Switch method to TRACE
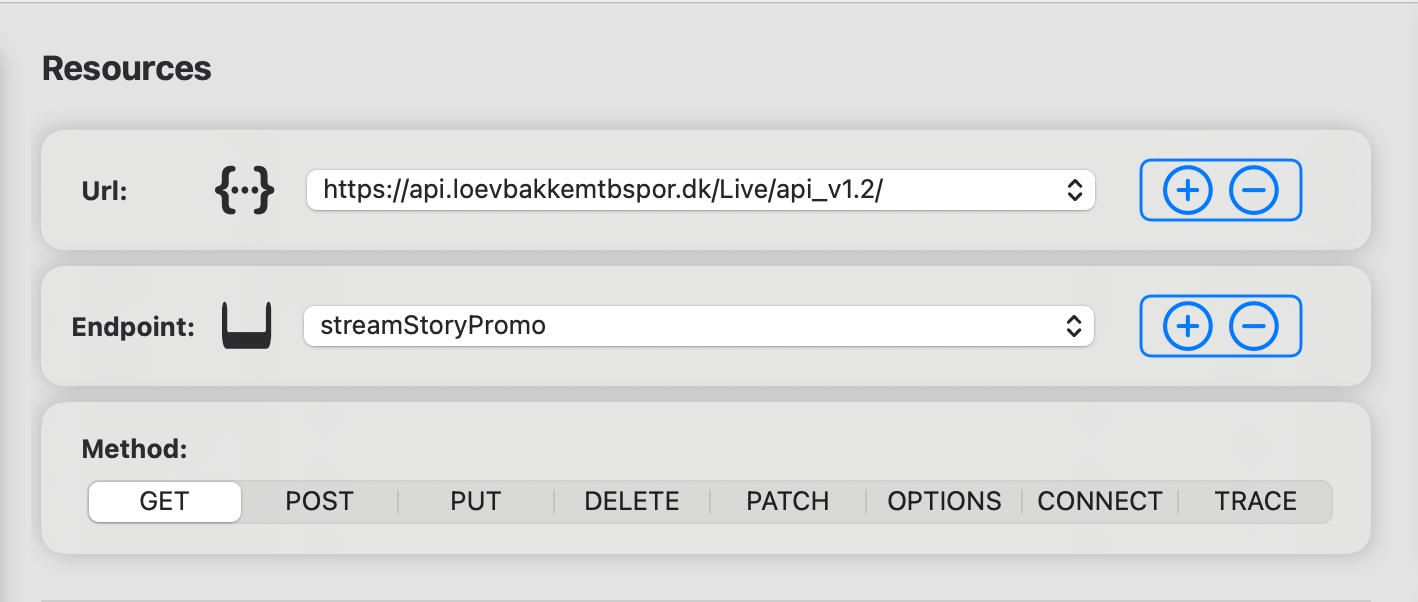1418x602 pixels. click(1256, 501)
